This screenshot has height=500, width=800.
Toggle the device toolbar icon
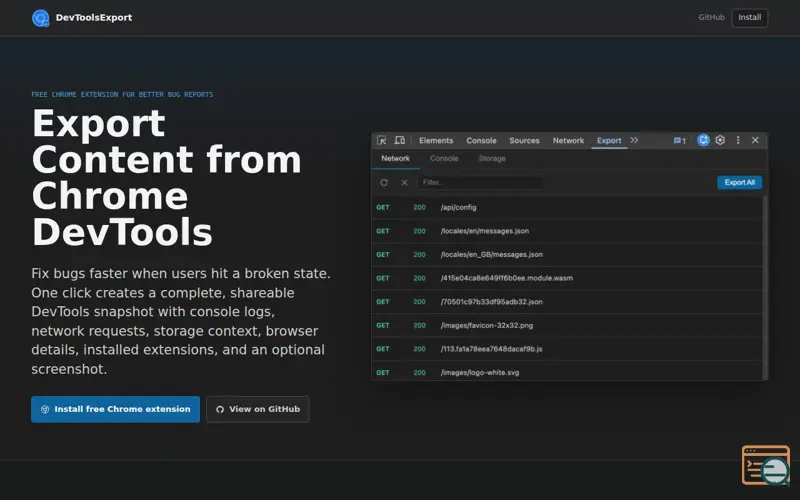[399, 140]
